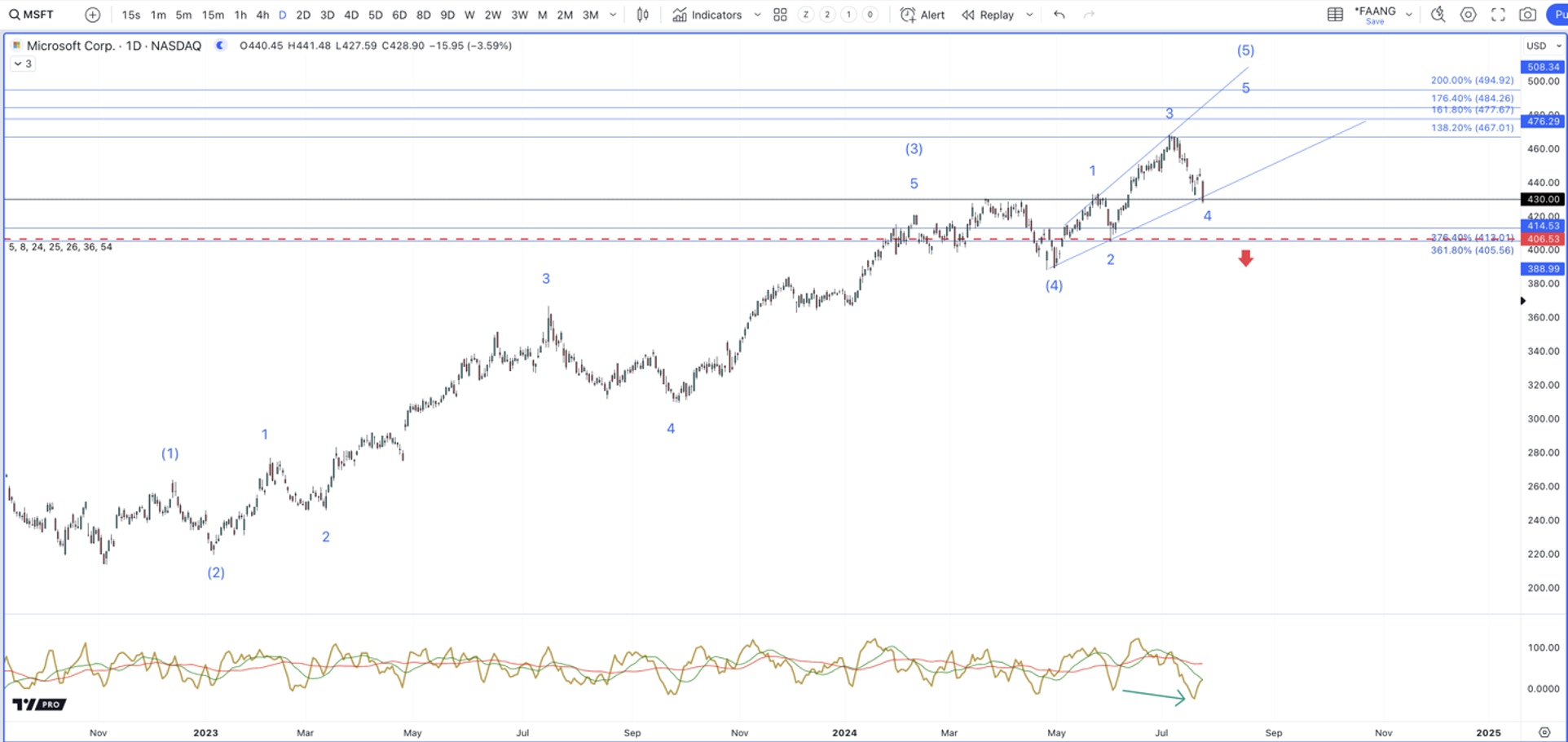1568x742 pixels.
Task: Select the (5) wave label at top
Action: click(1245, 51)
